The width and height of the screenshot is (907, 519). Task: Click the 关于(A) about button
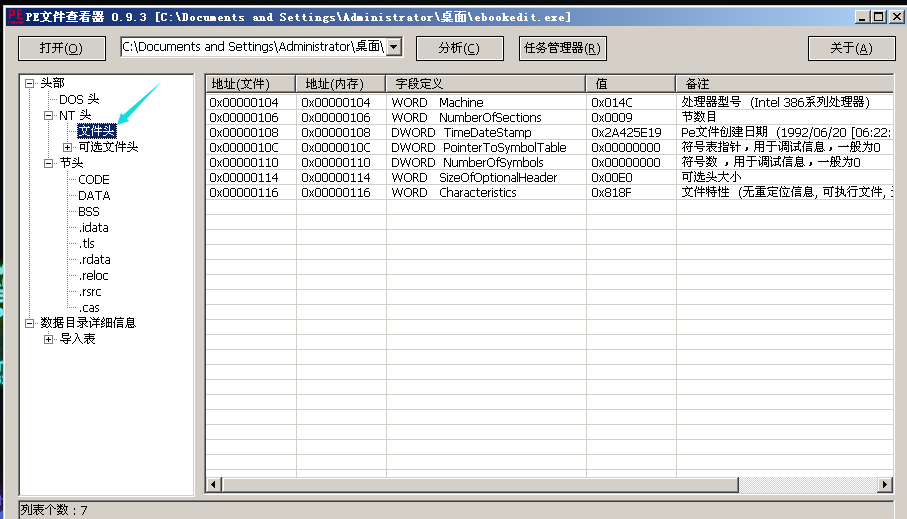(851, 48)
